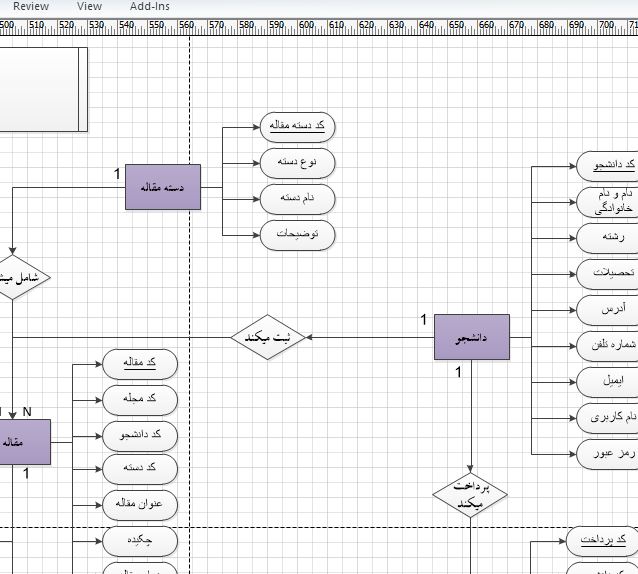
Task: Click the رمز عبور attribute shape
Action: pos(607,454)
